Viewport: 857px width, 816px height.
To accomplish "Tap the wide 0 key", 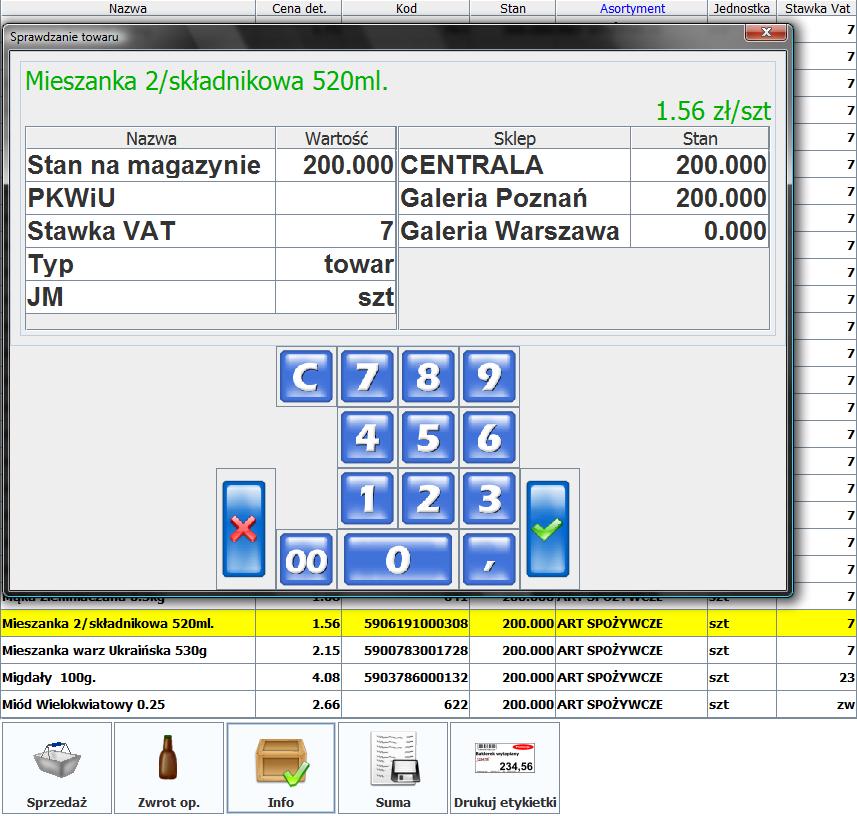I will pyautogui.click(x=398, y=560).
